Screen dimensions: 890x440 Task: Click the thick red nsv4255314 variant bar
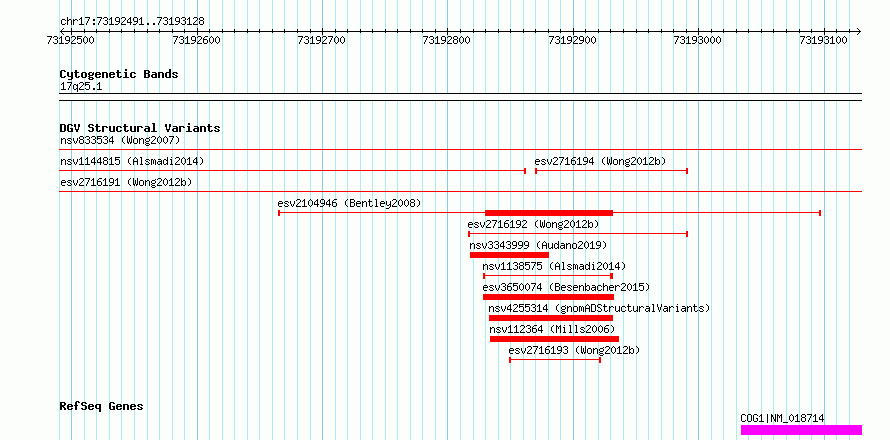[x=551, y=318]
